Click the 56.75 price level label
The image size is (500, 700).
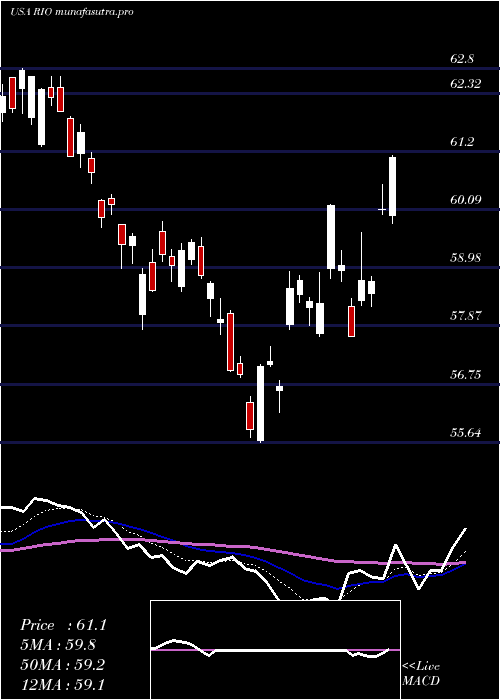point(466,375)
